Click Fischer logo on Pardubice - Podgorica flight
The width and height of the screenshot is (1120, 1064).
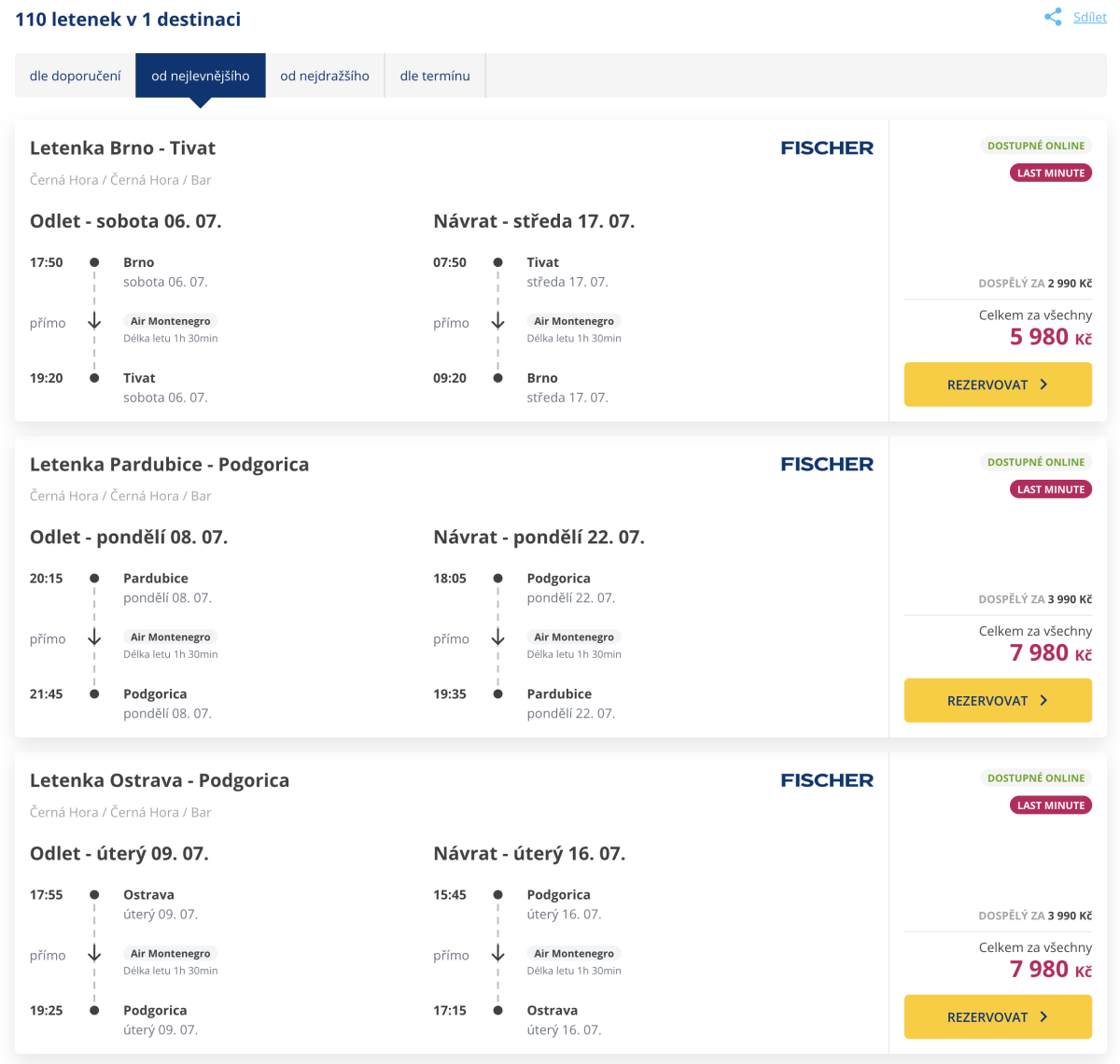(827, 464)
